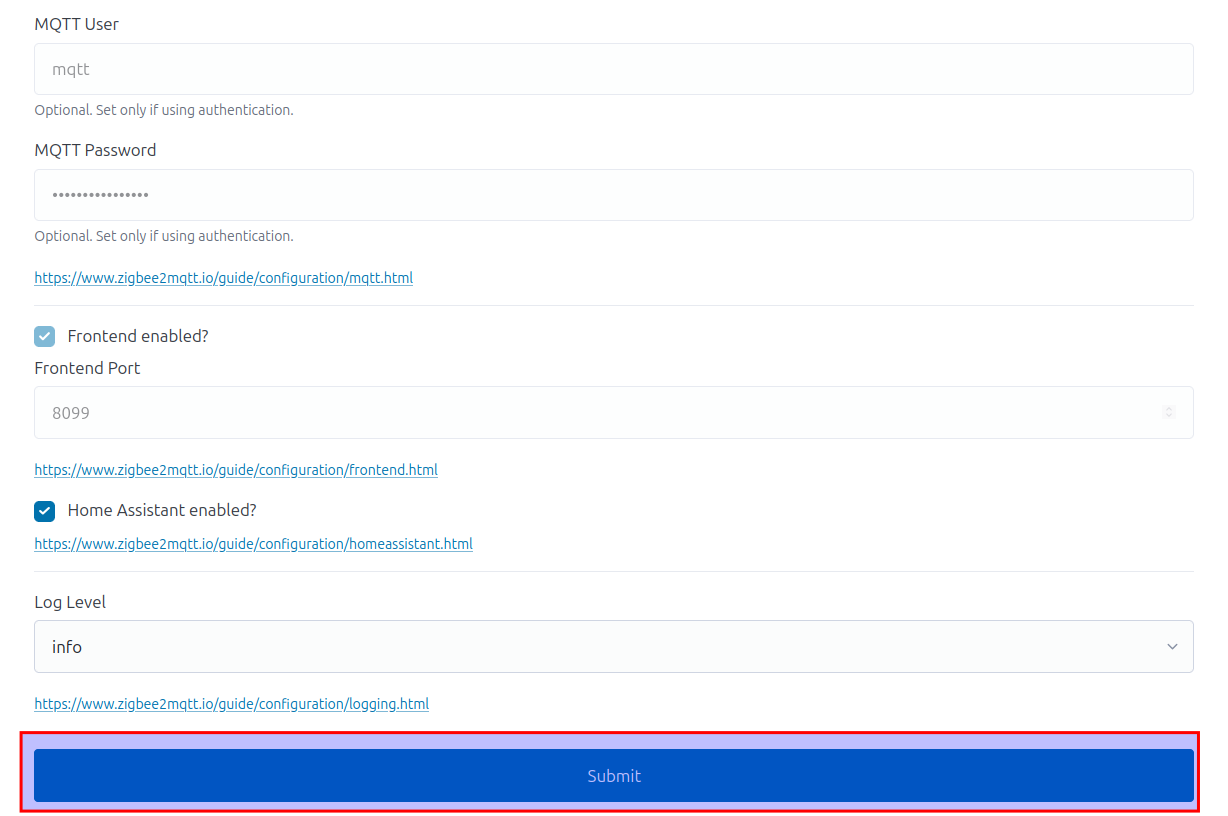Decrement Frontend Port with the down arrow
The image size is (1228, 816).
coord(1169,416)
